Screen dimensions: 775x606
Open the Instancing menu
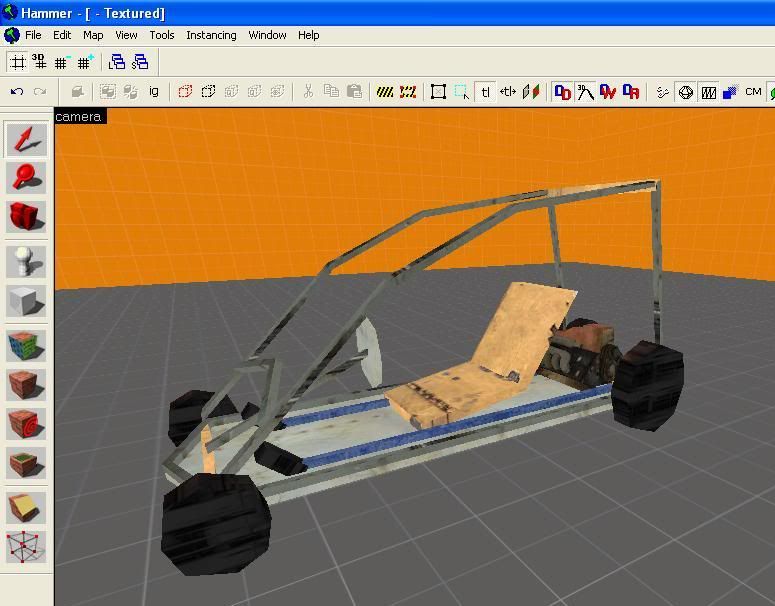pyautogui.click(x=211, y=35)
